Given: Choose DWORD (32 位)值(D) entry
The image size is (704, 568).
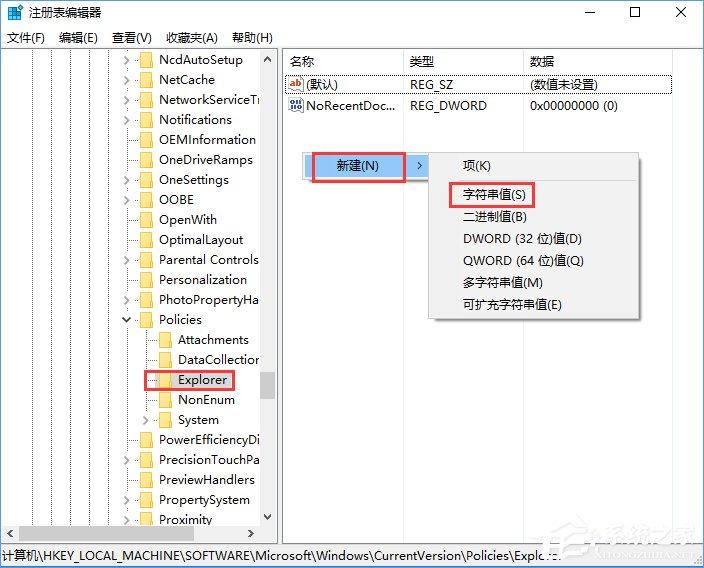Looking at the screenshot, I should [x=522, y=238].
